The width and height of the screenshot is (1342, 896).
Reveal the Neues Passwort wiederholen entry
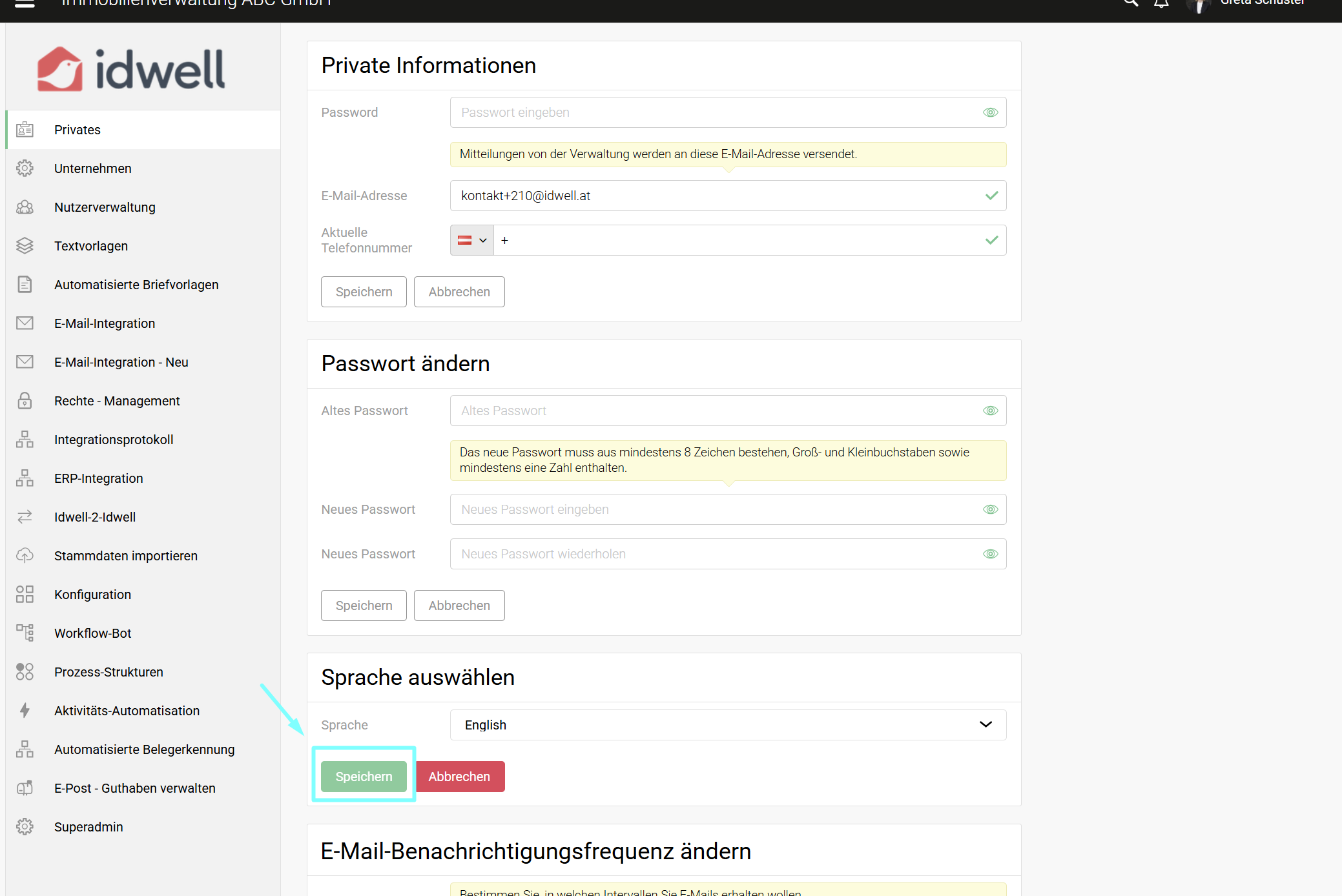[x=990, y=554]
